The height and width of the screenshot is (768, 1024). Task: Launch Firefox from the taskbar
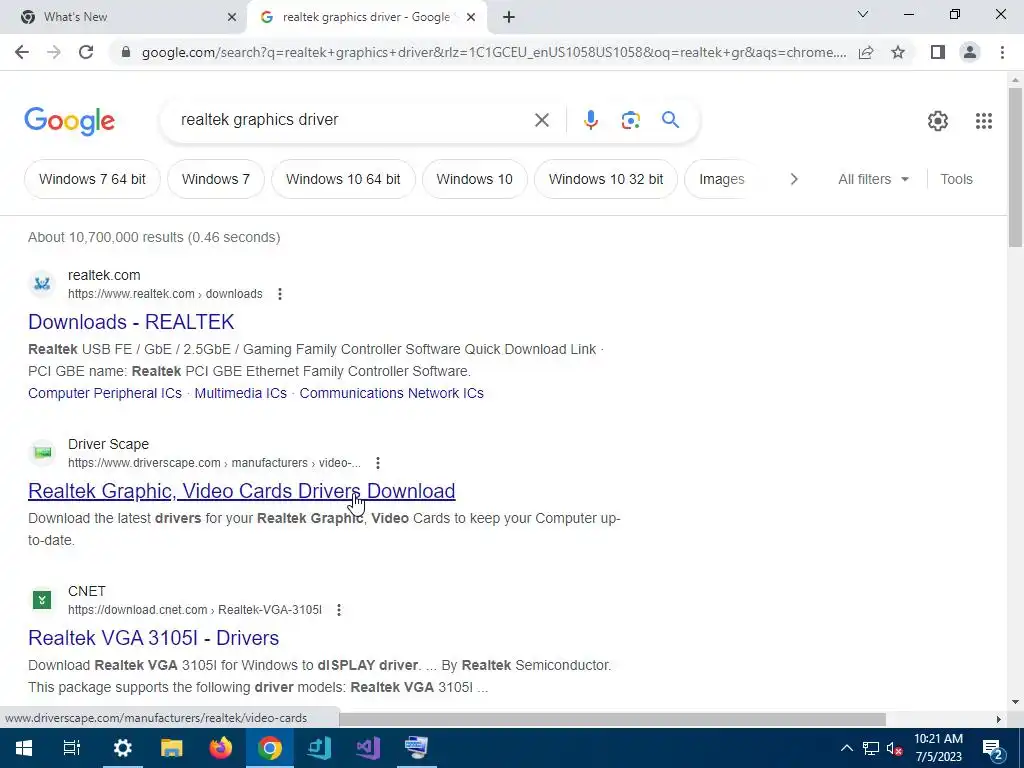221,748
